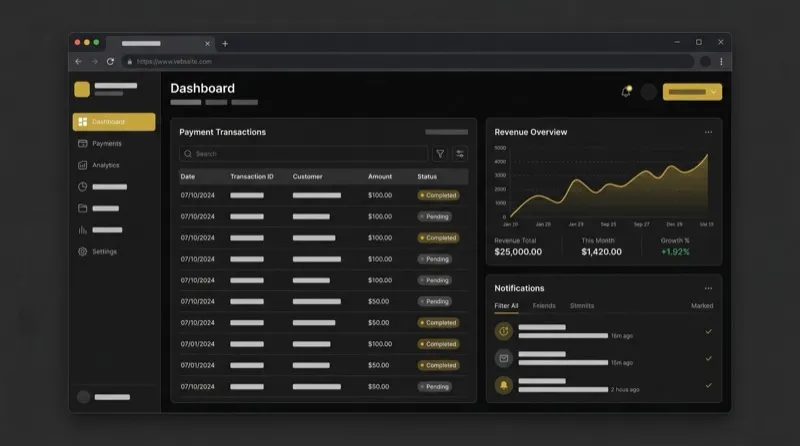This screenshot has width=800, height=446.
Task: Click the Status column header
Action: tap(427, 177)
